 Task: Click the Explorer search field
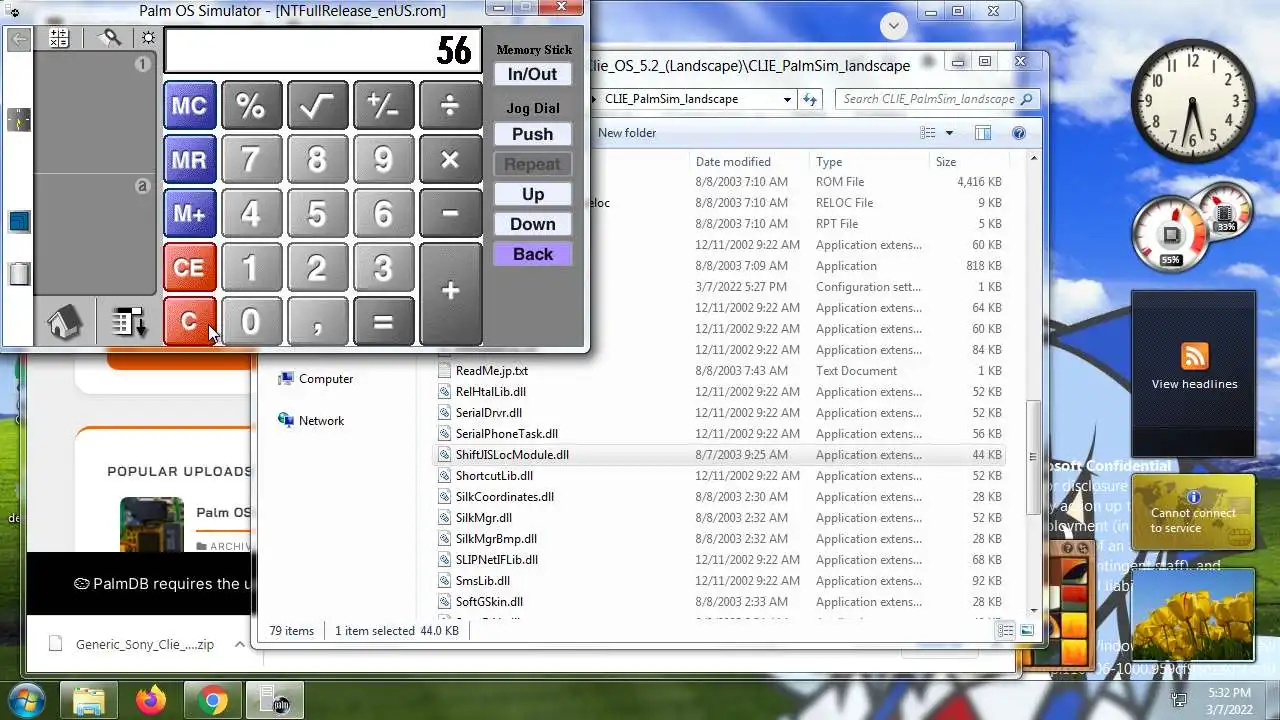tap(937, 99)
